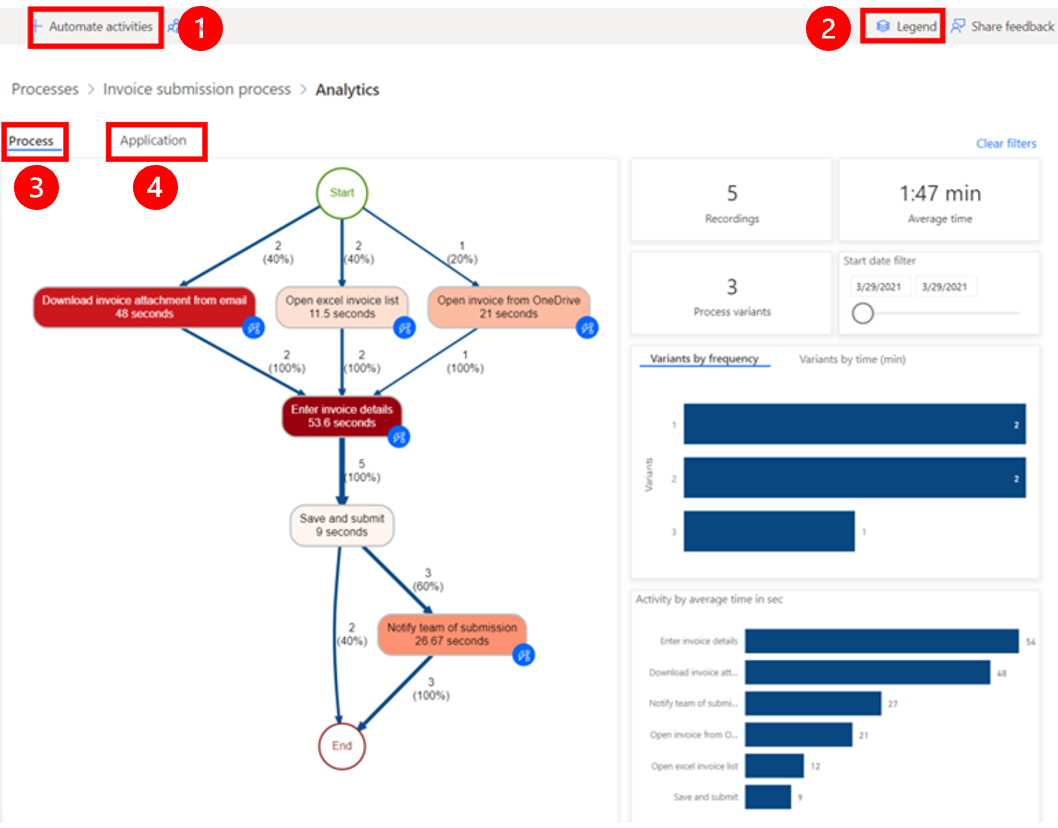Click the Automate activities button
The width and height of the screenshot is (1058, 828).
coord(93,27)
